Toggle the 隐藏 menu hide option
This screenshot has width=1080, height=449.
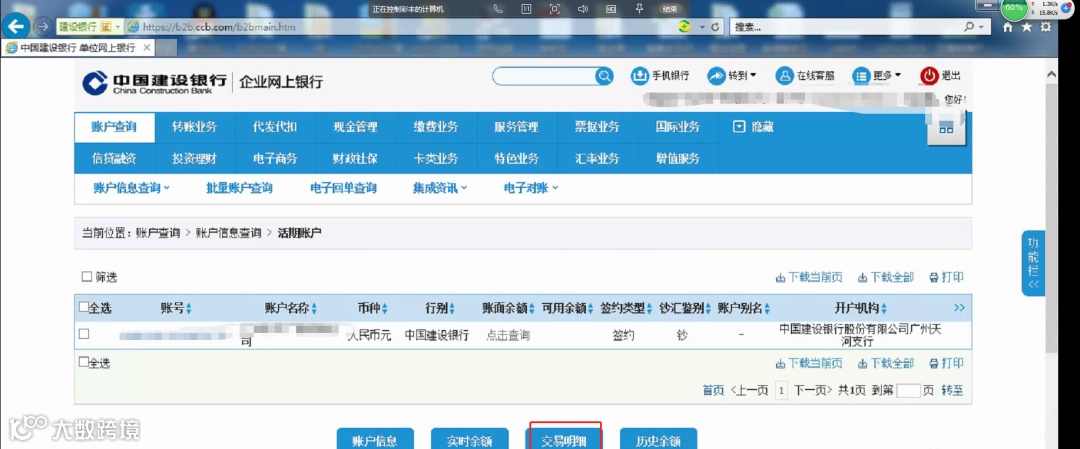tap(753, 127)
